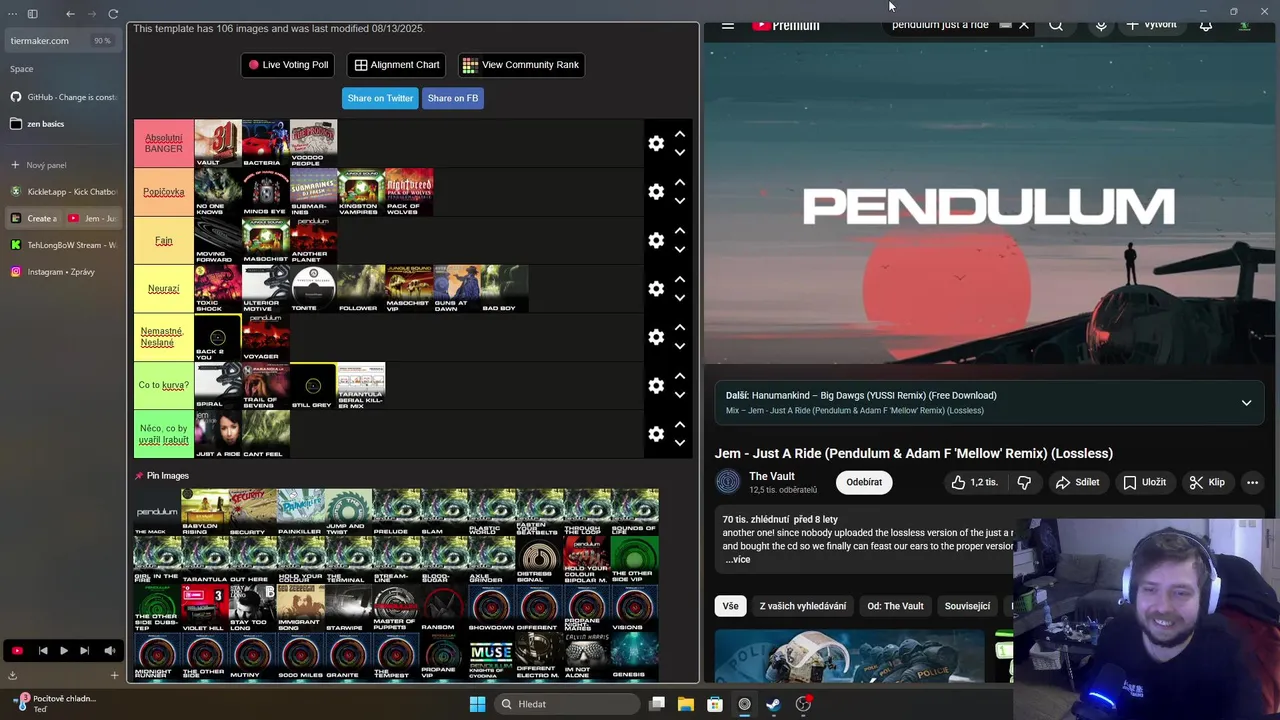Open Live Voting Poll
This screenshot has width=1280, height=720.
(288, 65)
